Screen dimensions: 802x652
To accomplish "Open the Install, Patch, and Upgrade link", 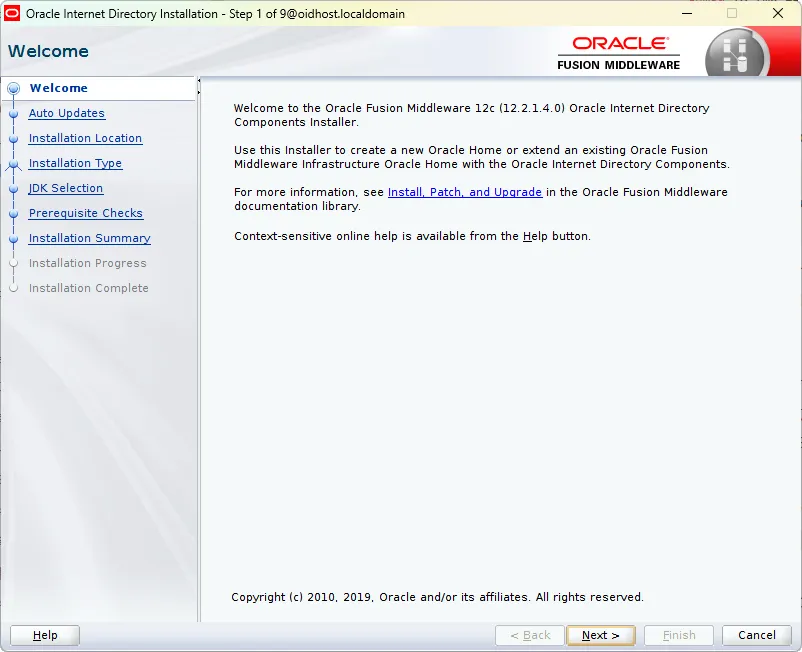I will 464,192.
